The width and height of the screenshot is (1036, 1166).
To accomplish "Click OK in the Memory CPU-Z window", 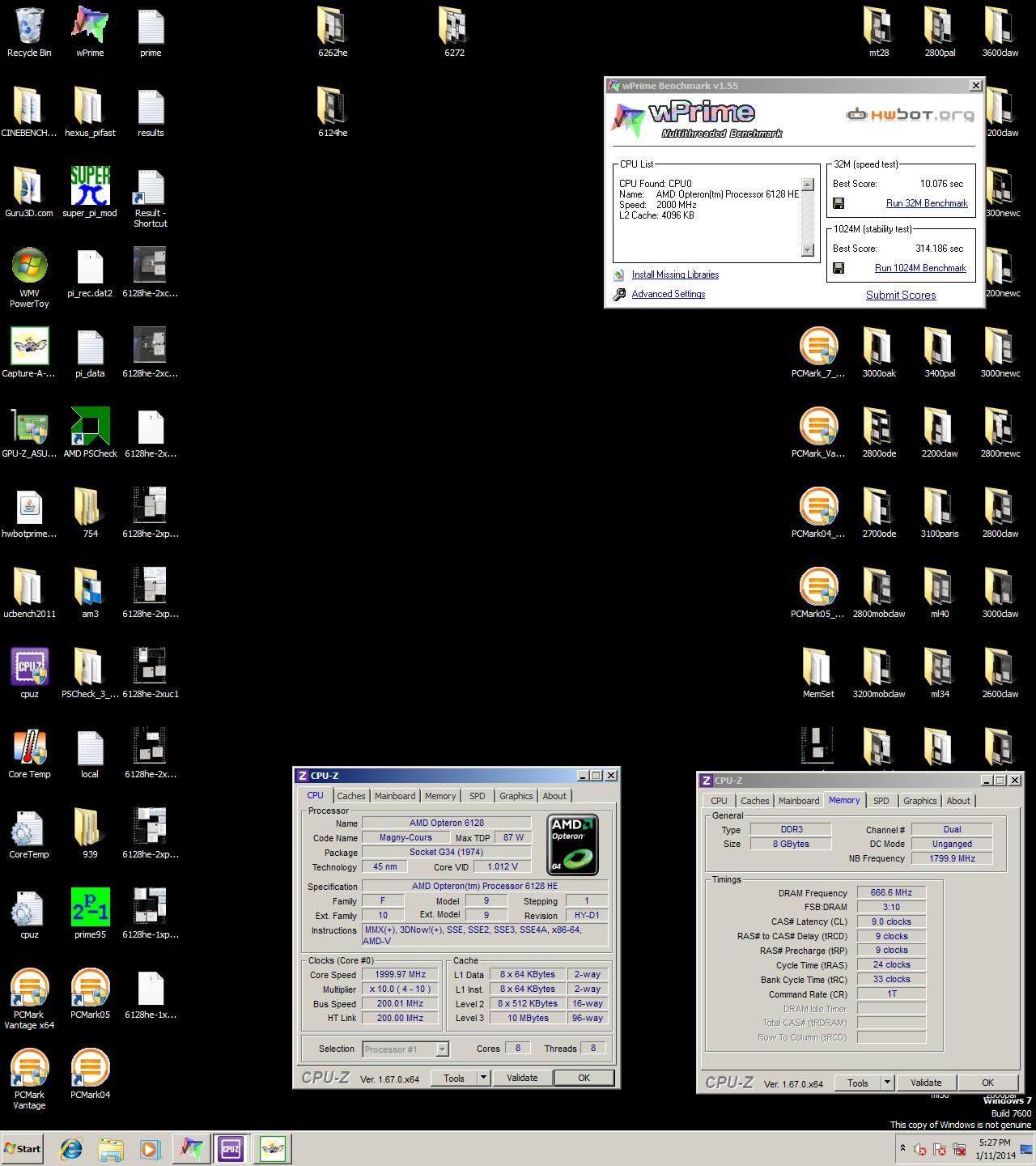I will click(987, 1083).
